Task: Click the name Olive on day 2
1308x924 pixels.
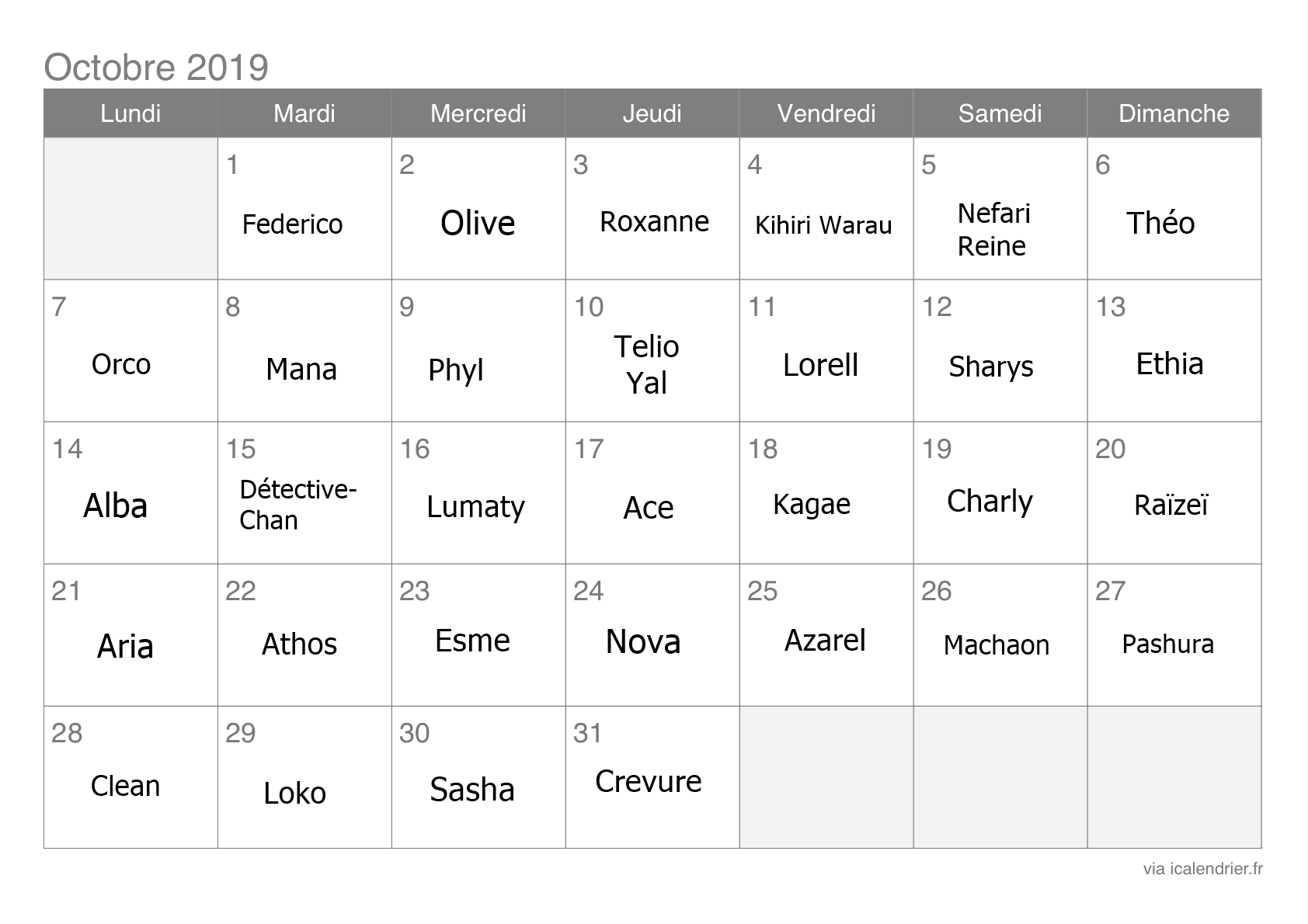Action: 478,224
